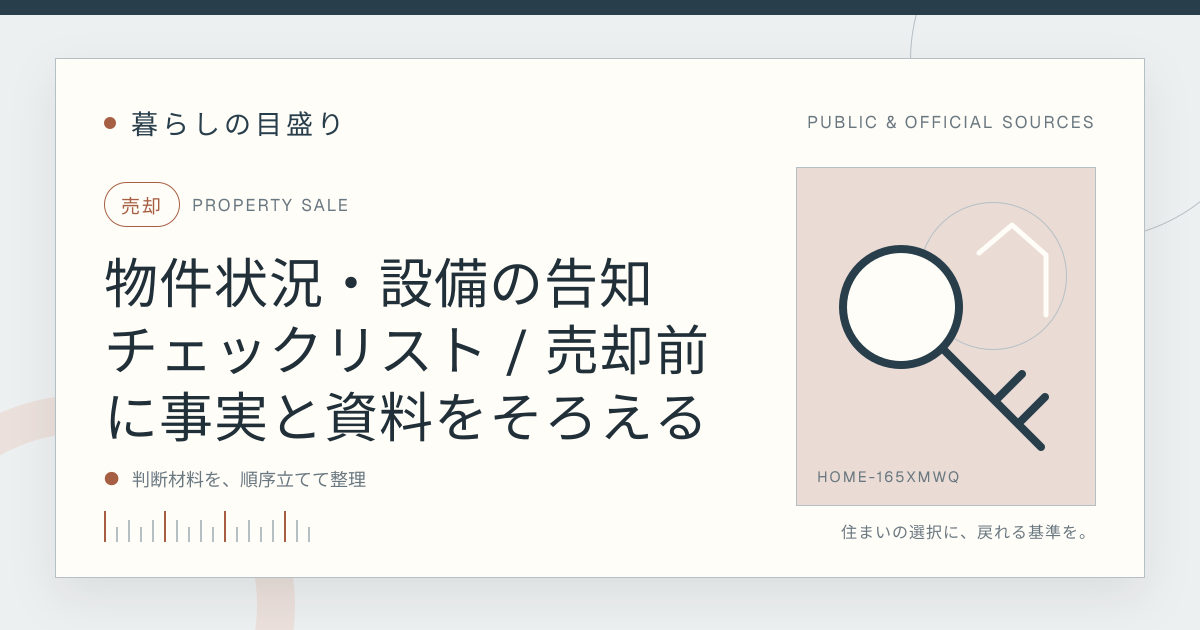Click the pink illustration thumbnail panel
This screenshot has width=1200, height=630.
[946, 336]
